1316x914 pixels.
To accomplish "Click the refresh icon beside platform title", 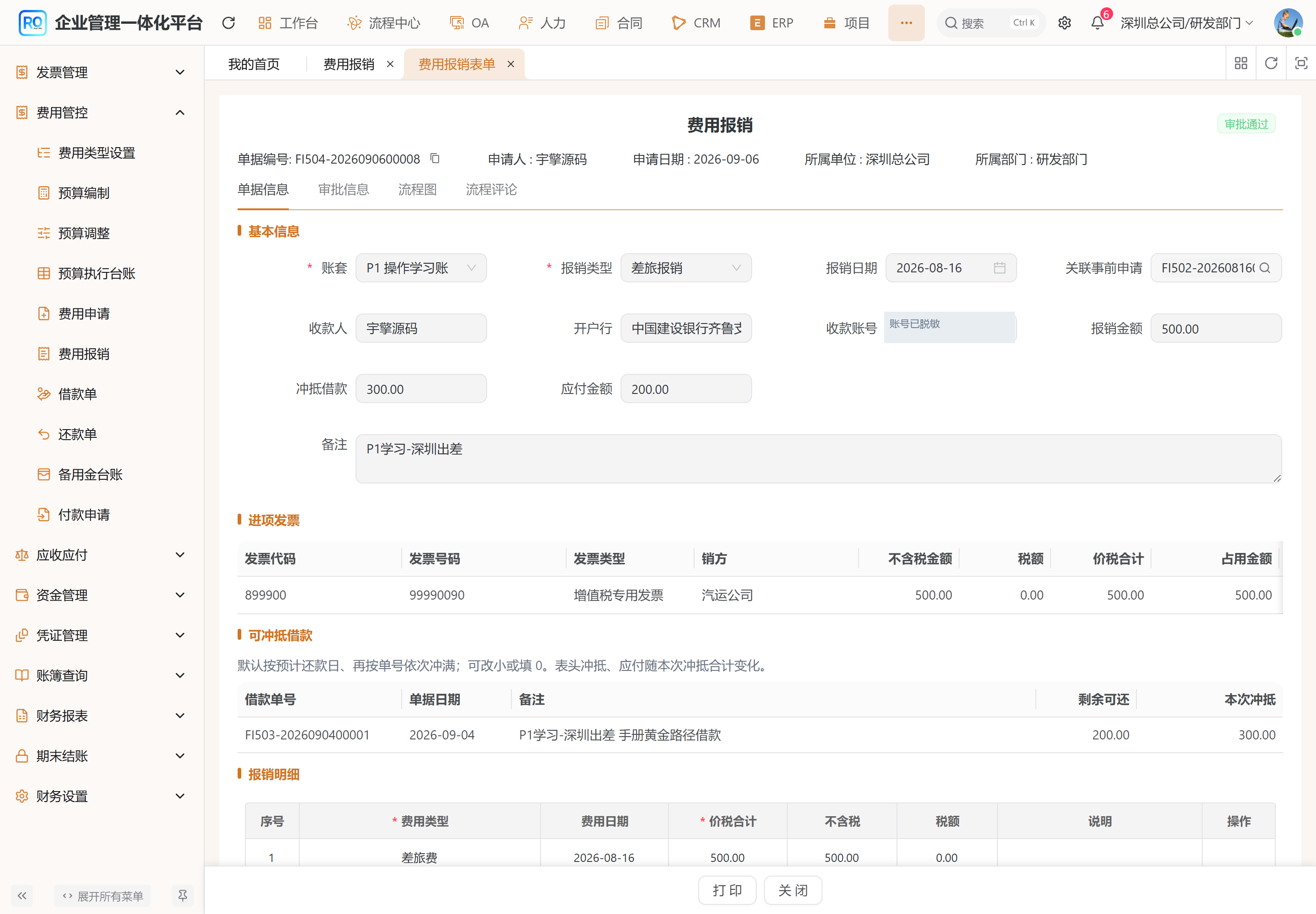I will click(x=228, y=23).
